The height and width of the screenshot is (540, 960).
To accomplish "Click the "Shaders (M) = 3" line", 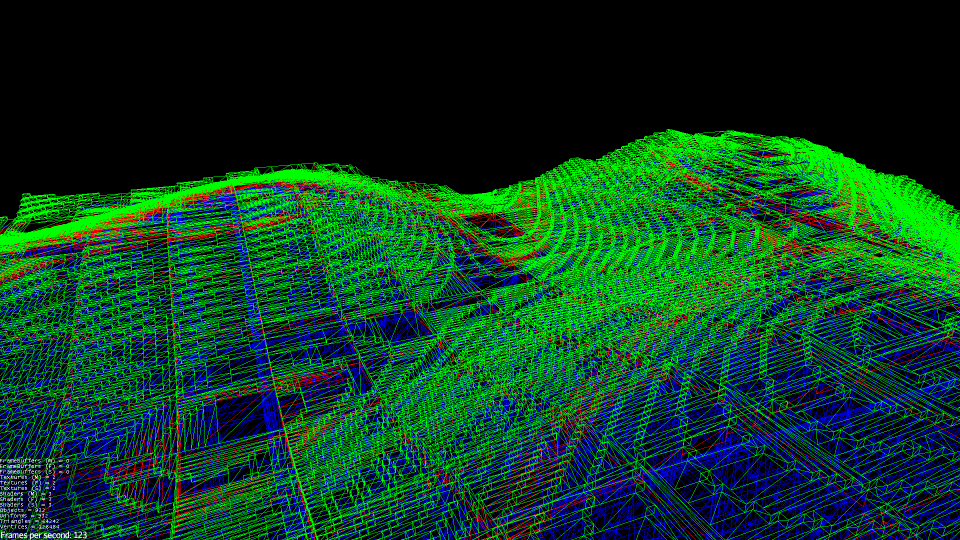I will point(26,493).
